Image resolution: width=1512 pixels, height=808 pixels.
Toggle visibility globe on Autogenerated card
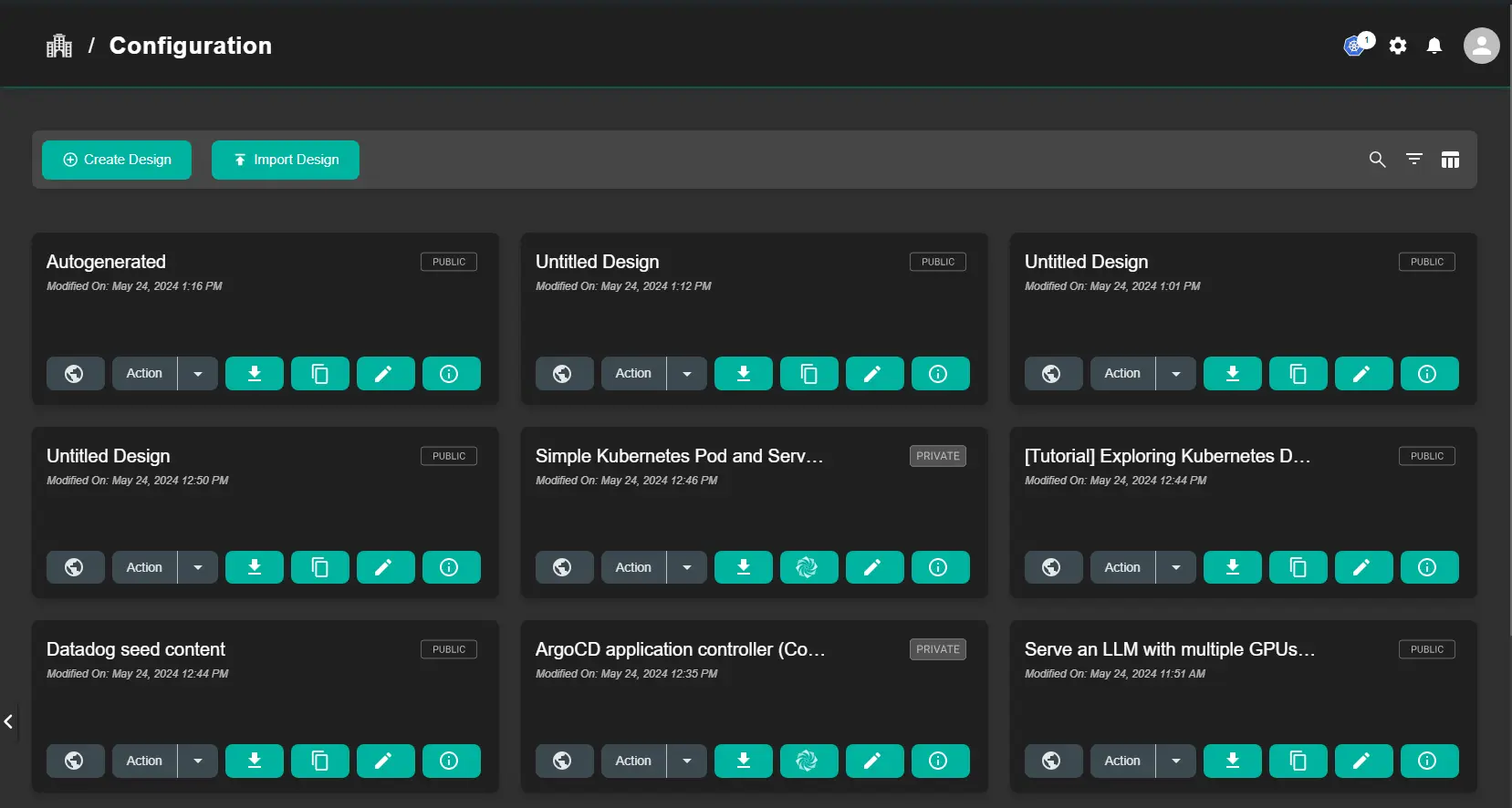pos(75,374)
